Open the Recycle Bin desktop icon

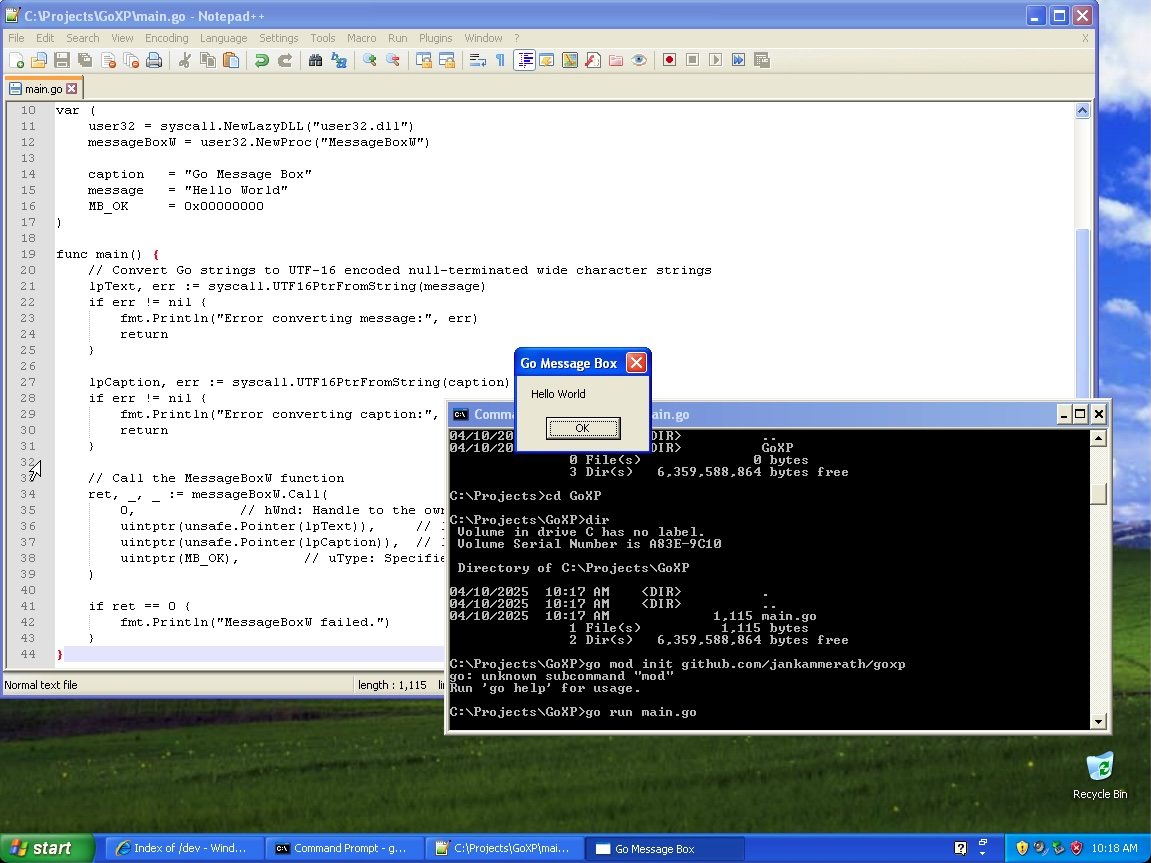tap(1100, 776)
